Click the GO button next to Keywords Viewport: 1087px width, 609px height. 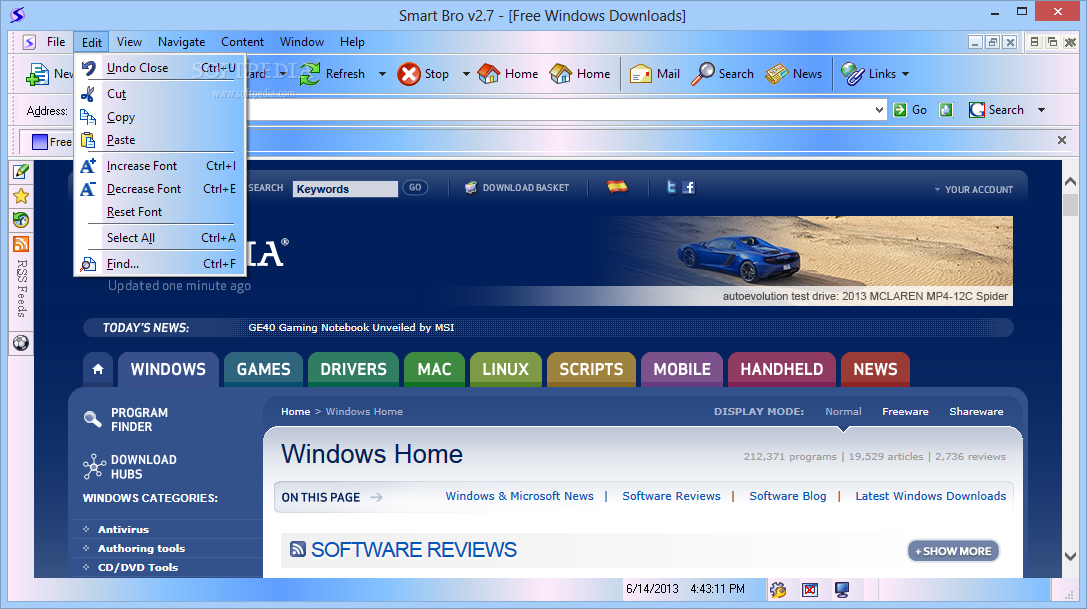415,187
